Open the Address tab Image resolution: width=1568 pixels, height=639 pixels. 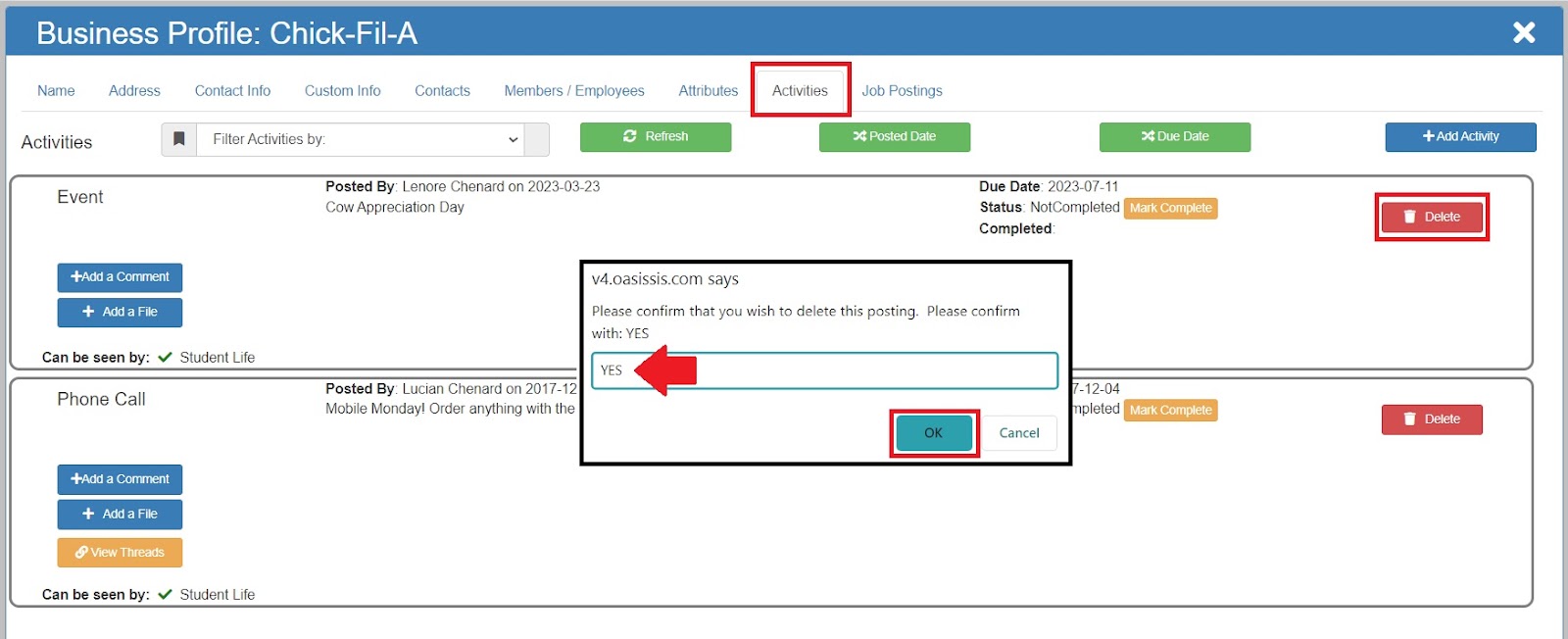point(134,90)
